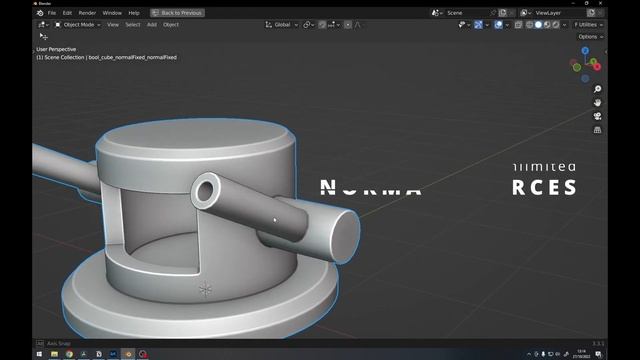Click the Scene name field
The height and width of the screenshot is (360, 640).
[x=467, y=13]
